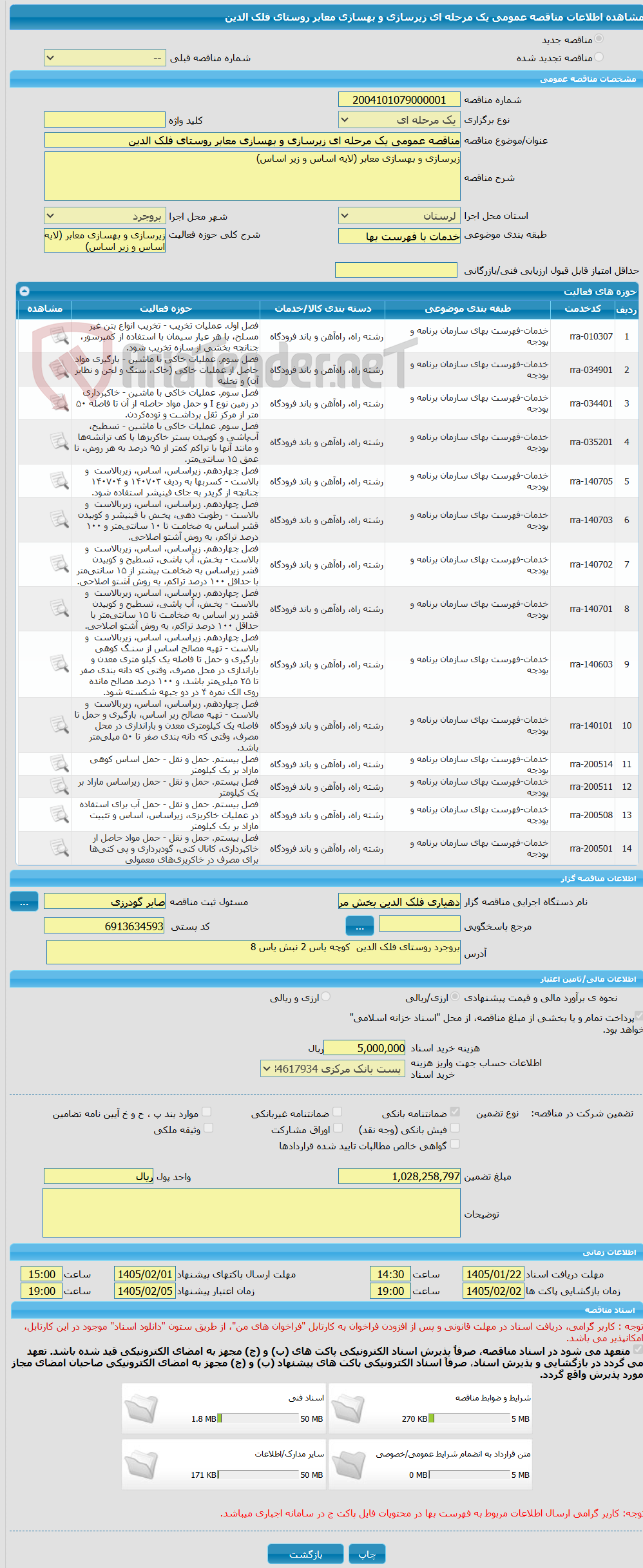Toggle اوراق مشارکت checkbox

(x=337, y=1129)
